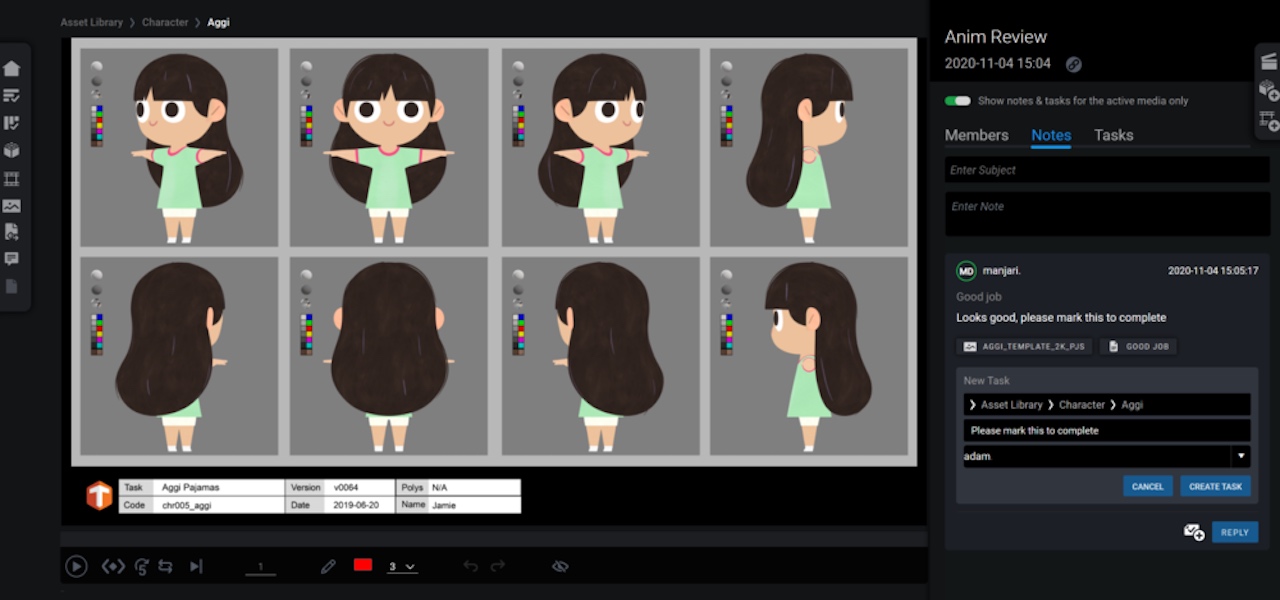Open the stroke width '3' dropdown
The image size is (1280, 600).
pos(402,566)
